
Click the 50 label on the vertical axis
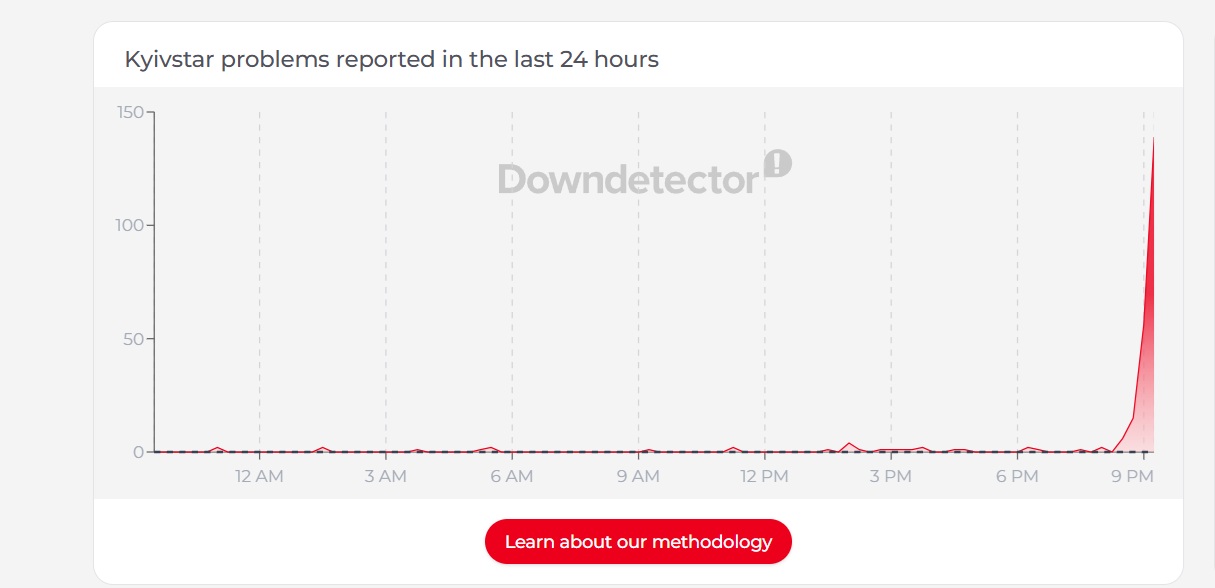click(134, 339)
